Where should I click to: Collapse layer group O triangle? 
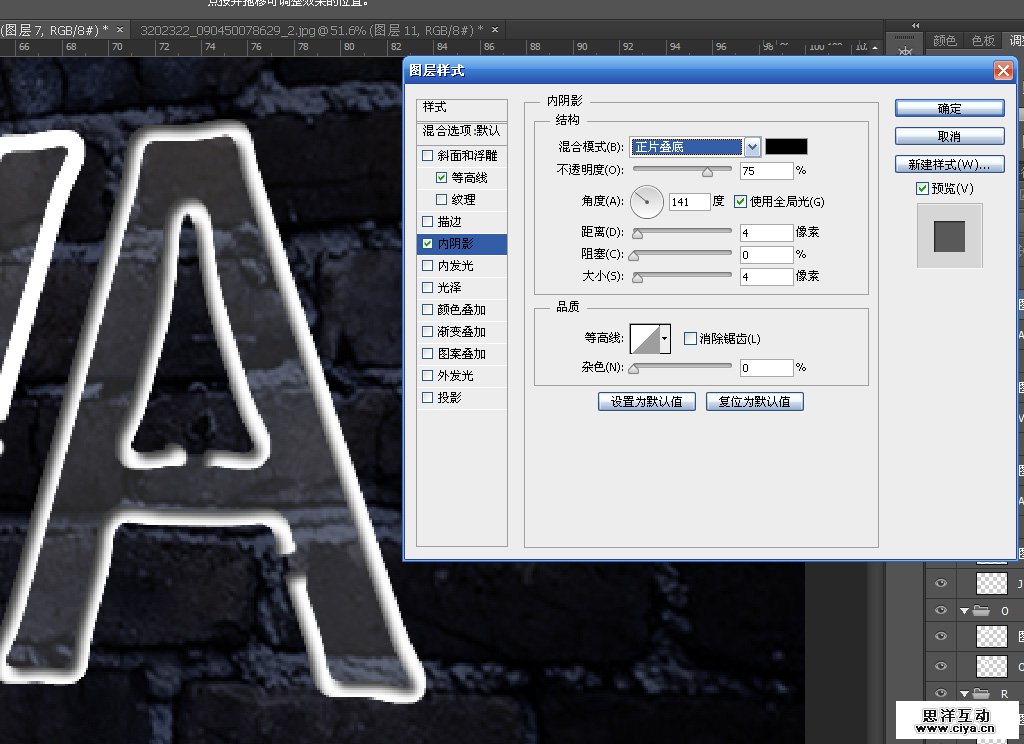coord(965,611)
